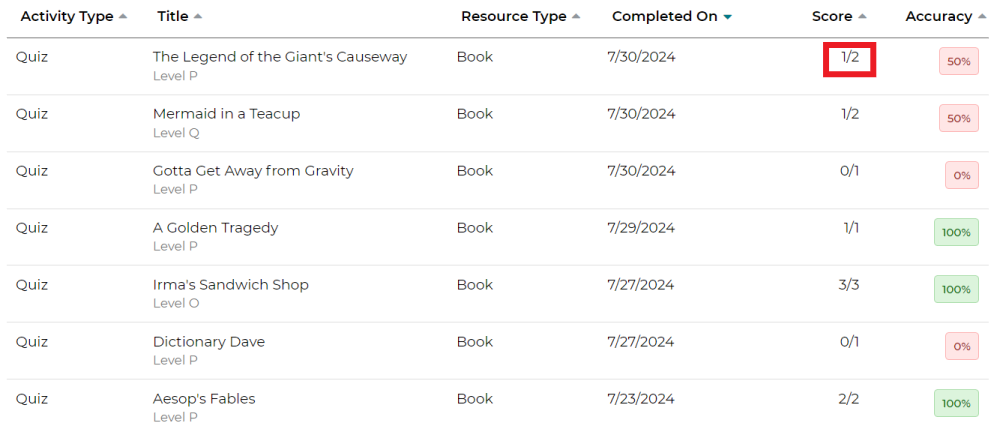1000x423 pixels.
Task: Click the Completed On column header
Action: (665, 17)
